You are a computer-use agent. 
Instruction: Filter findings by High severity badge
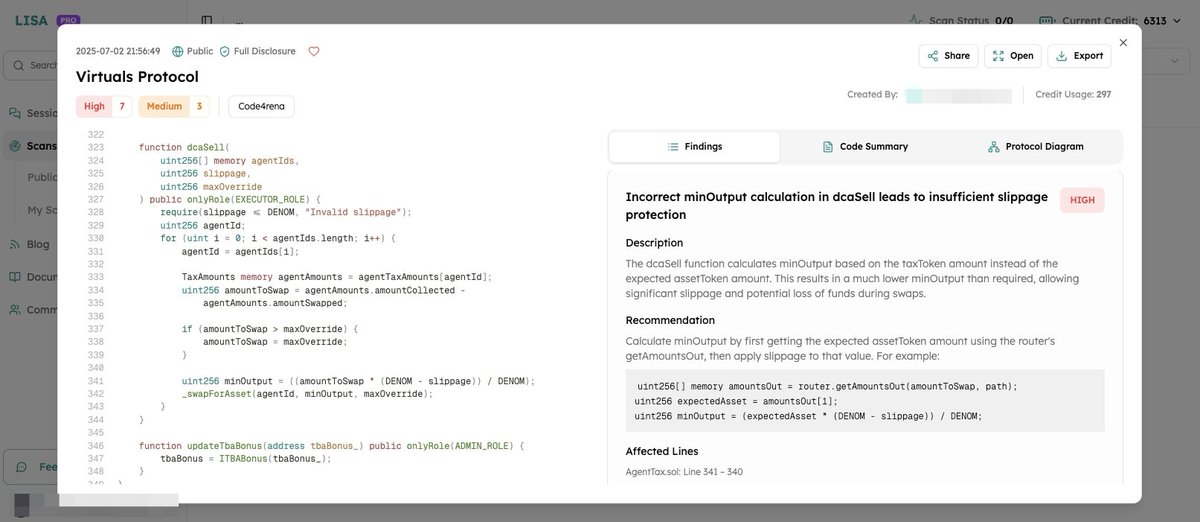click(104, 106)
